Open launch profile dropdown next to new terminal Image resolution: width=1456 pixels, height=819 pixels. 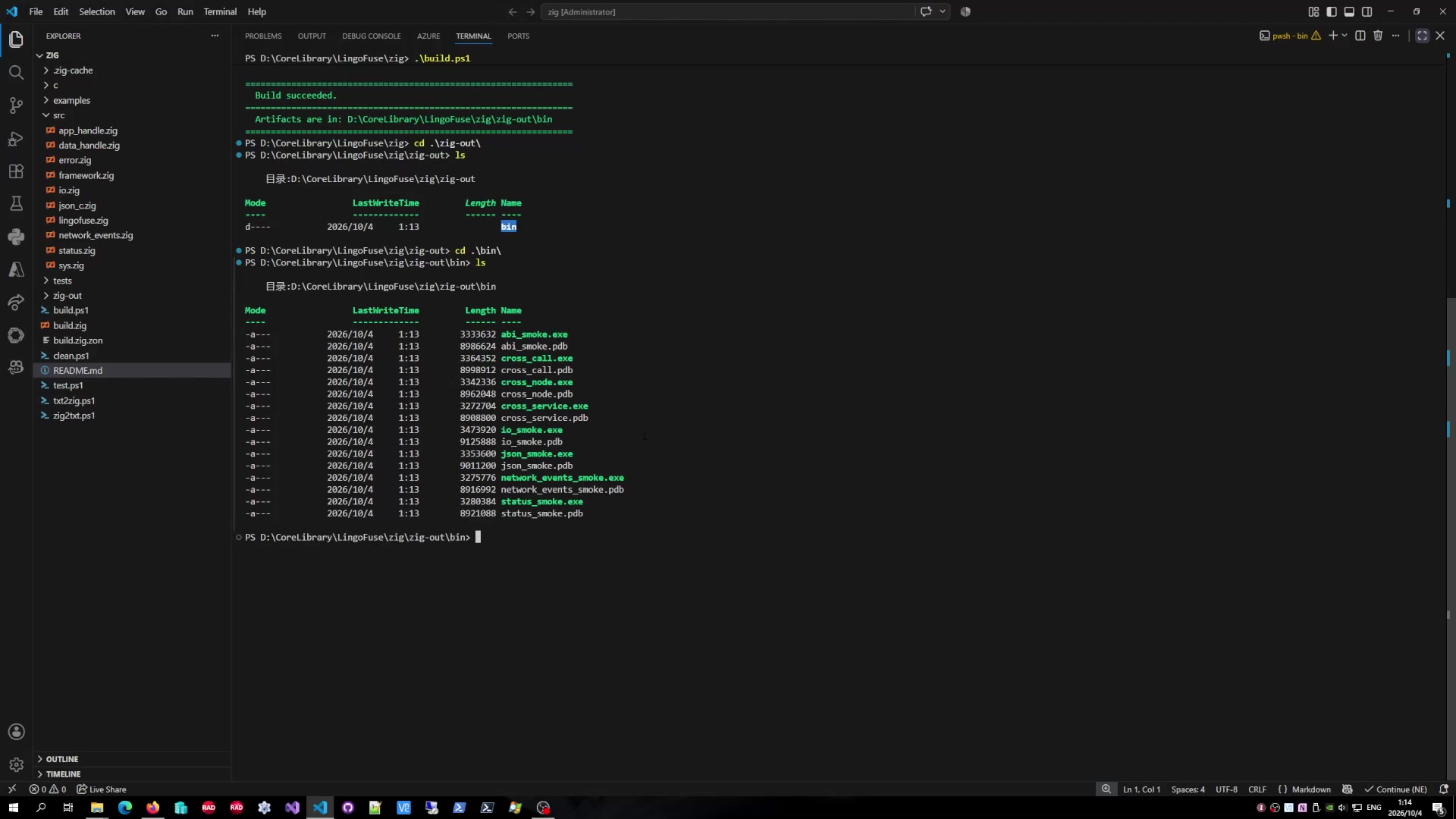[1345, 36]
